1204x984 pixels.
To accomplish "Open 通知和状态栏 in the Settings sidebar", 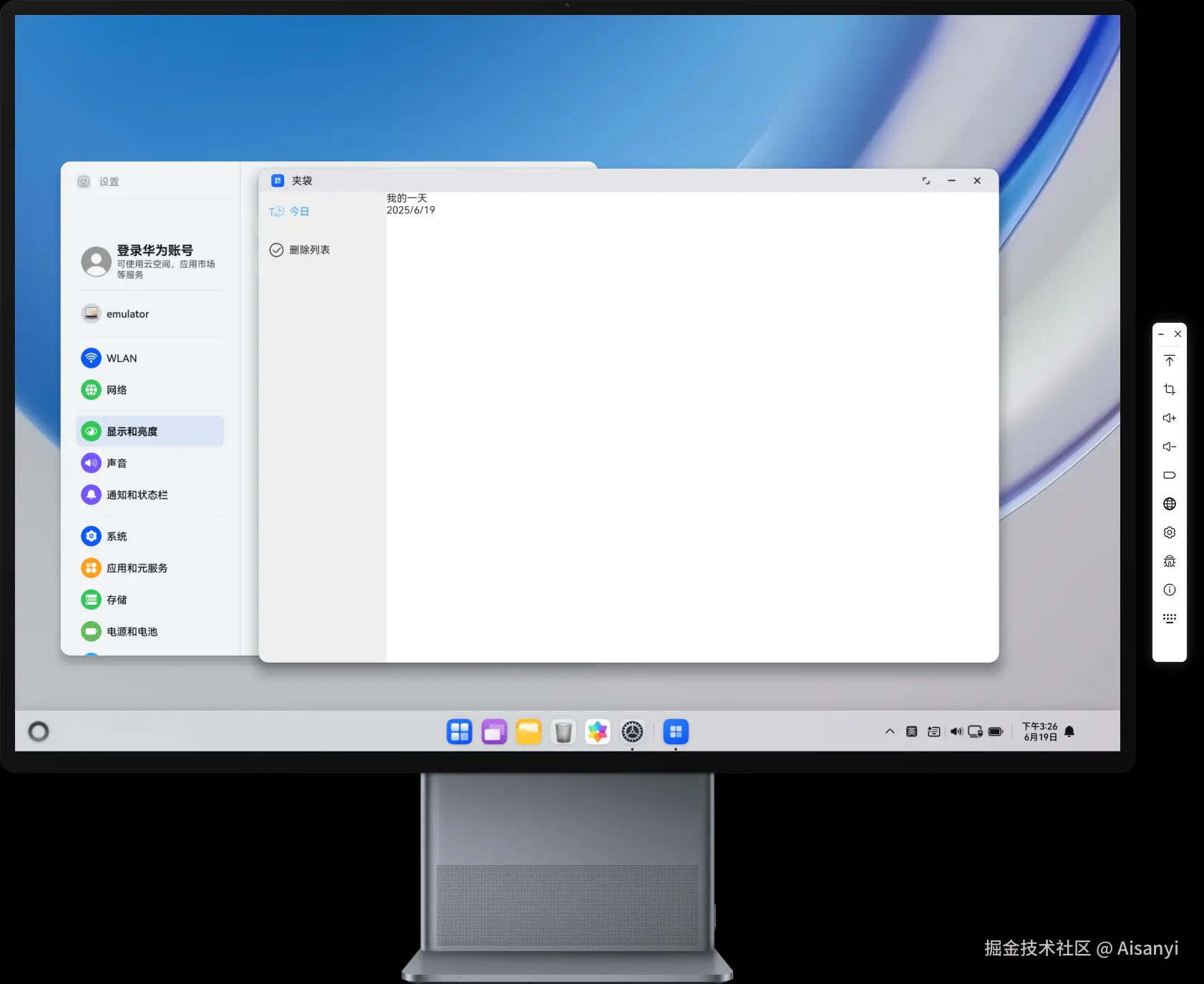I will tap(150, 495).
